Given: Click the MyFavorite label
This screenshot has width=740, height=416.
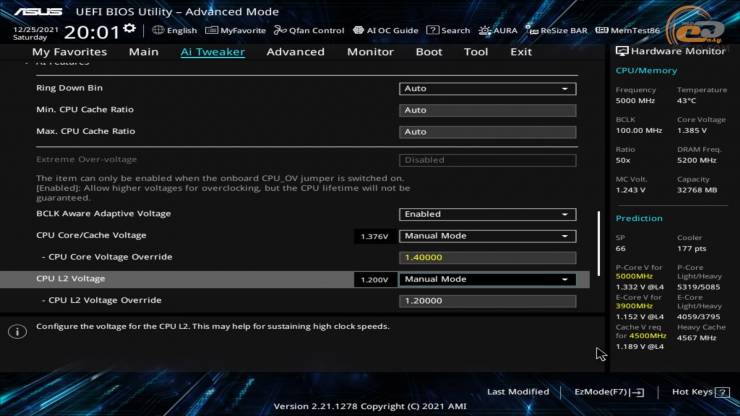Looking at the screenshot, I should coord(243,31).
